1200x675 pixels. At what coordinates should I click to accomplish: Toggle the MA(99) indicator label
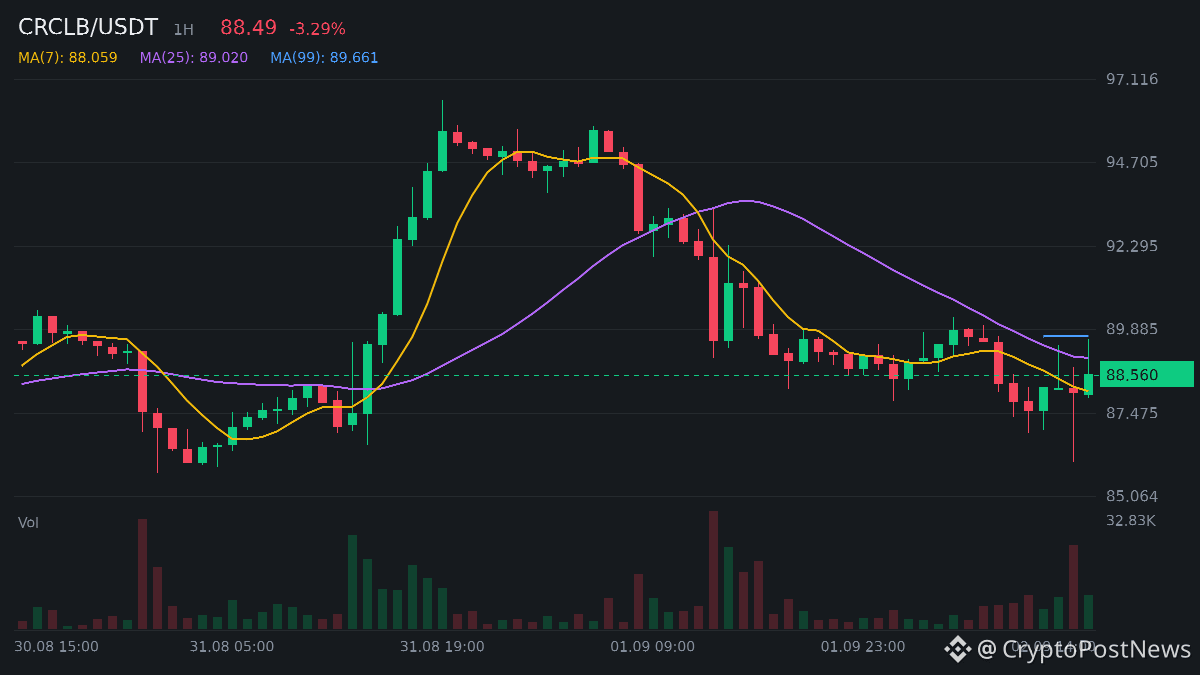click(x=324, y=58)
